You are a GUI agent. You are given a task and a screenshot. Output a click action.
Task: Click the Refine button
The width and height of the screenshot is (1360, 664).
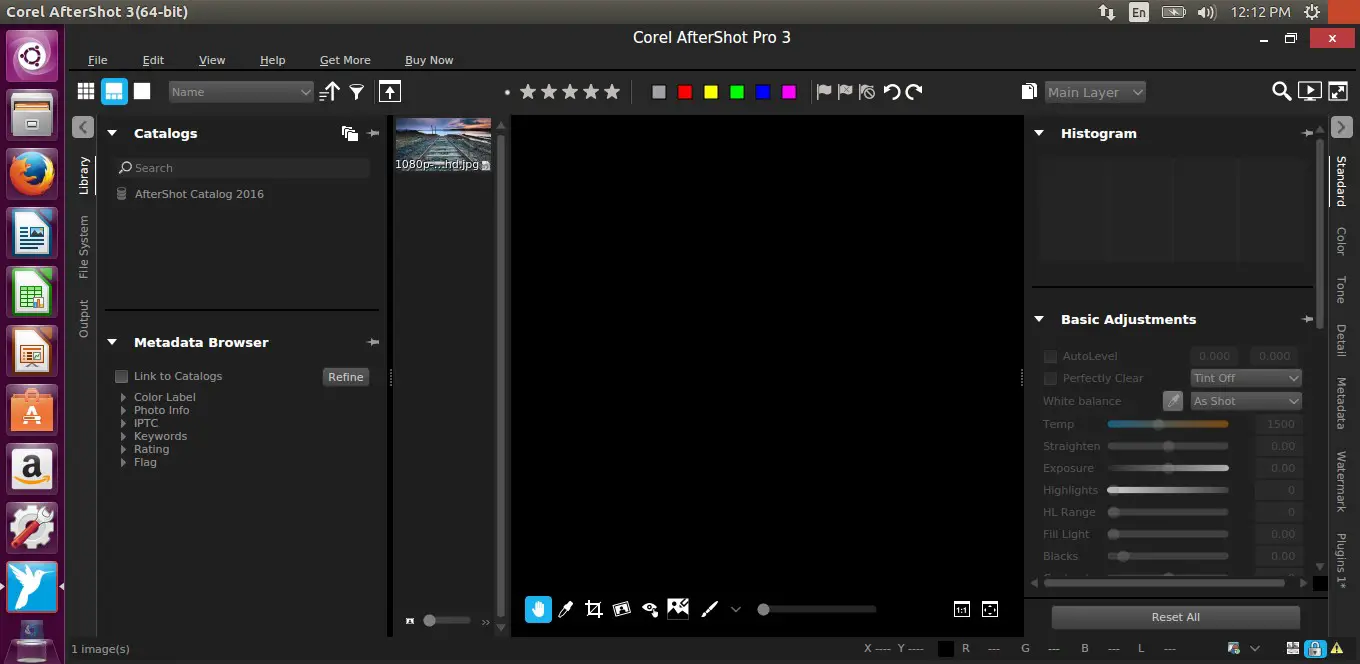pyautogui.click(x=346, y=377)
